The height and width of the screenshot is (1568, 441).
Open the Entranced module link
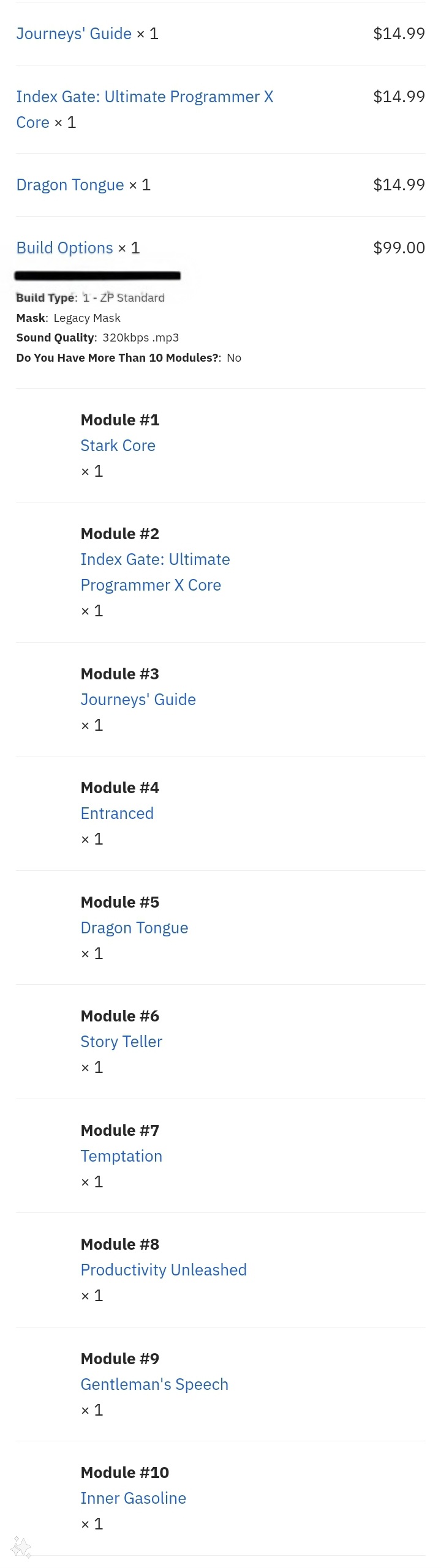(117, 813)
